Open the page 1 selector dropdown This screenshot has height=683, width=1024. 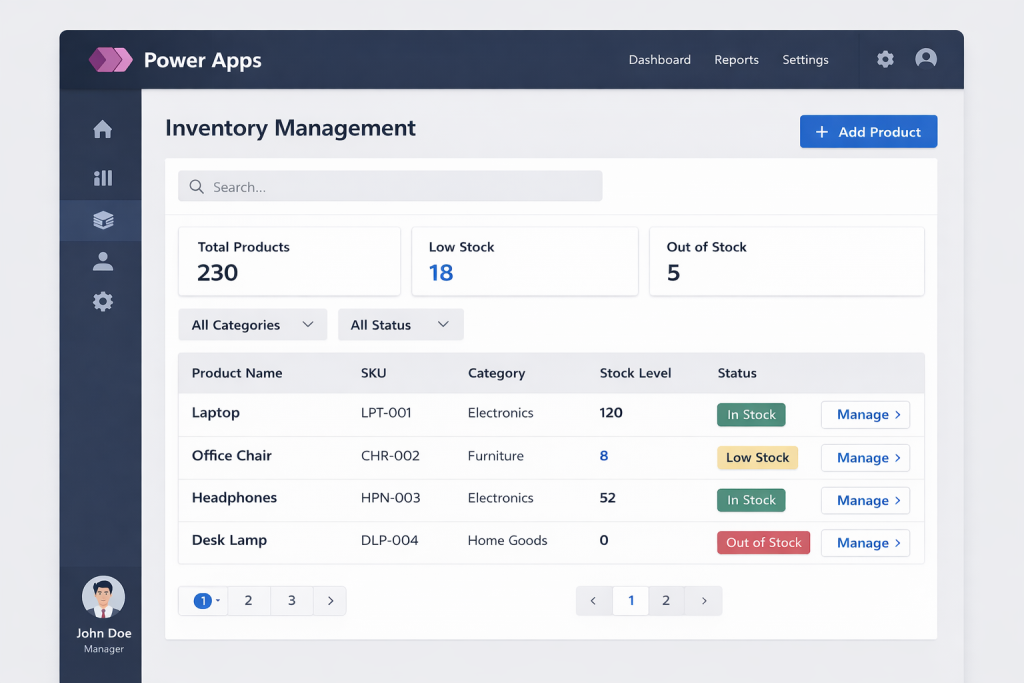(x=204, y=601)
